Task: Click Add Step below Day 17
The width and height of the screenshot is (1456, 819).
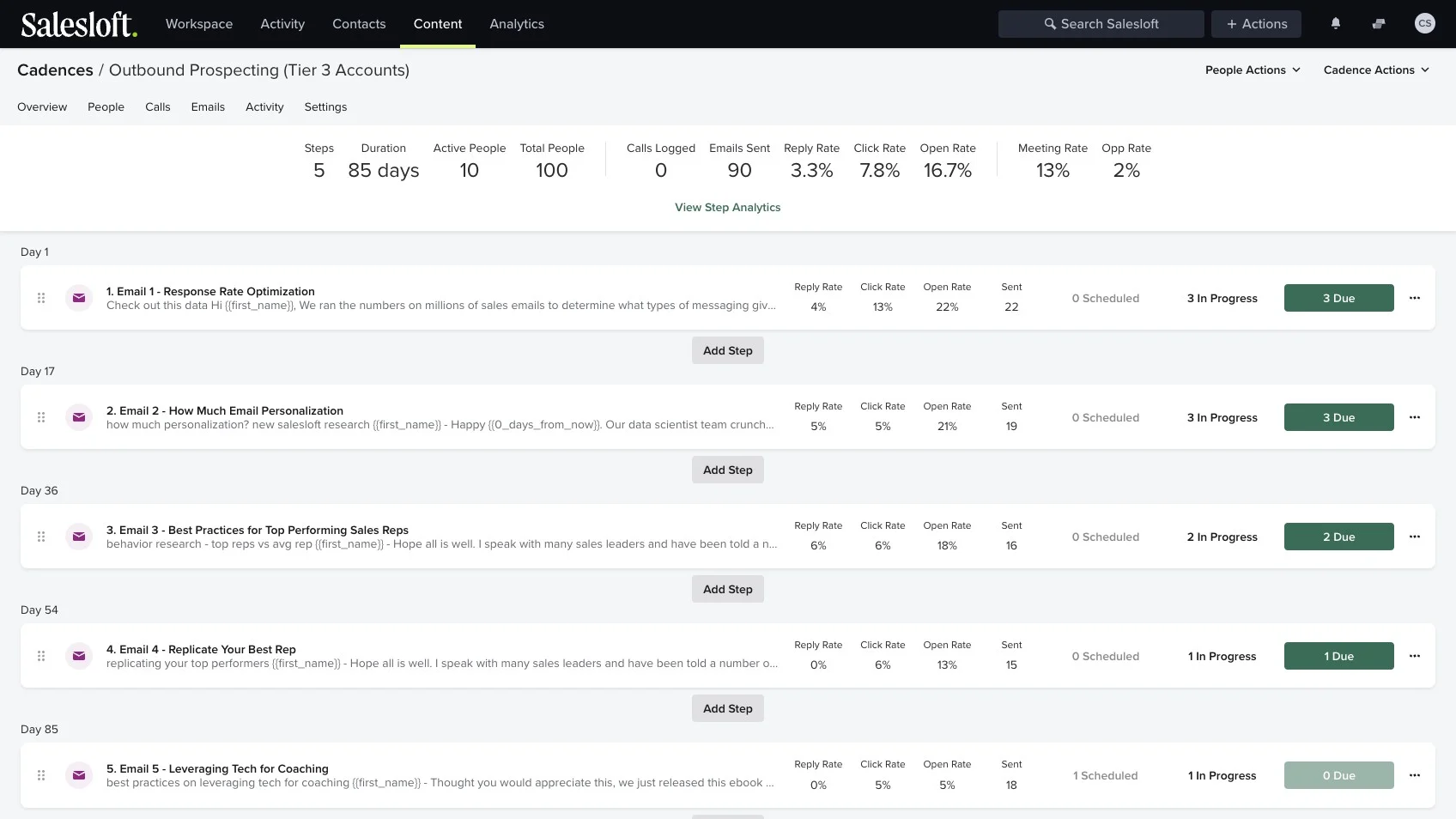Action: pyautogui.click(x=728, y=470)
